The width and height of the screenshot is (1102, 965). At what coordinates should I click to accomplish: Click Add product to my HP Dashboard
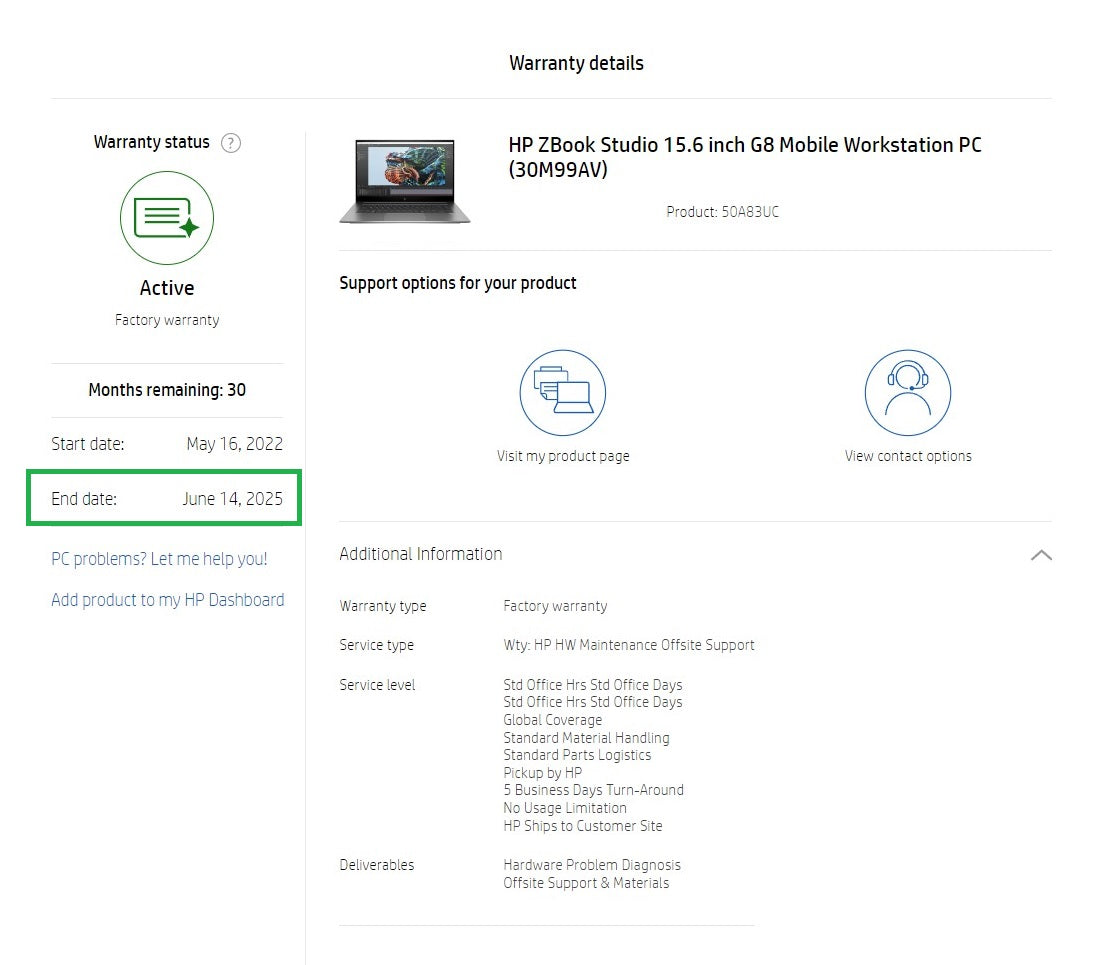(167, 599)
